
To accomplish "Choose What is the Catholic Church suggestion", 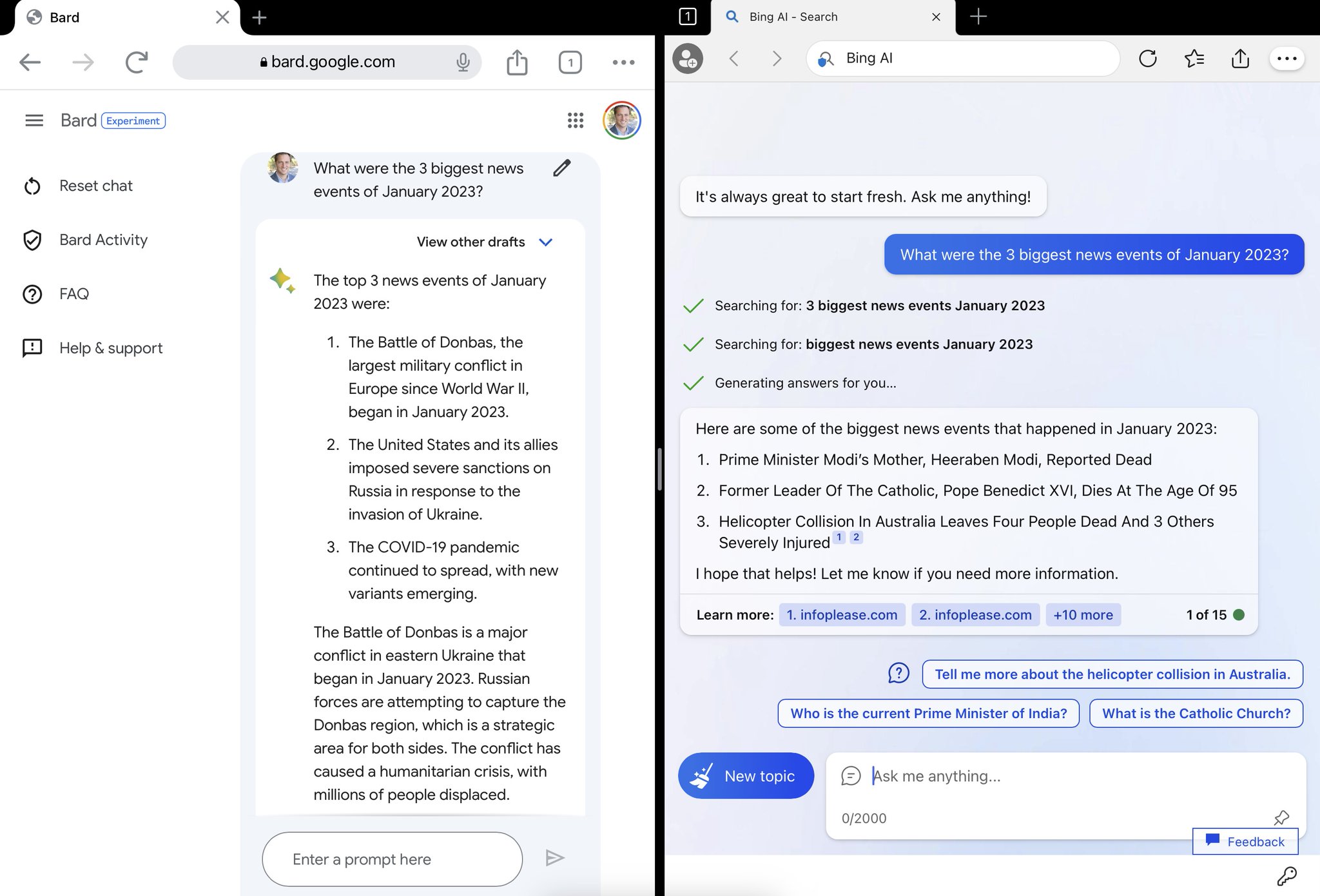I will 1196,714.
